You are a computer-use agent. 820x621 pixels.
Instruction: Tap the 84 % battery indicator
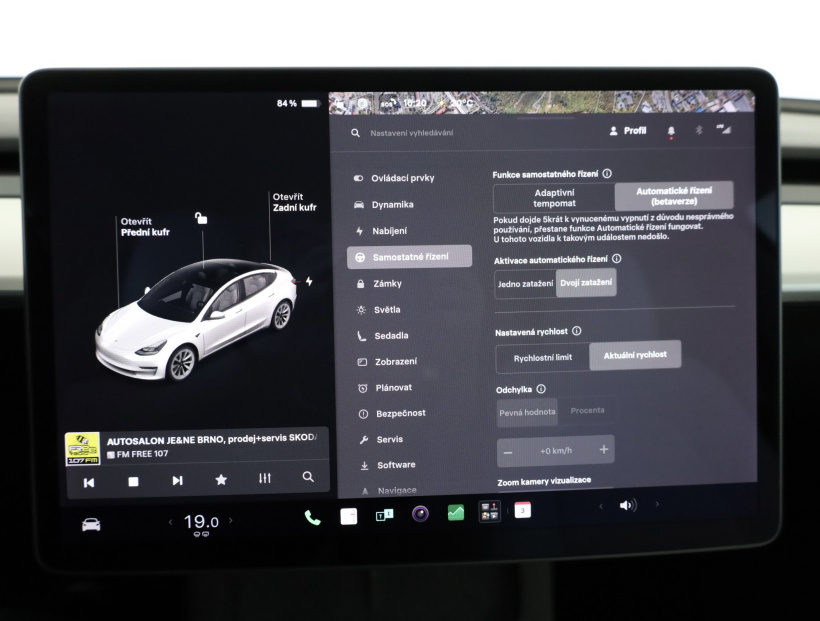[298, 104]
